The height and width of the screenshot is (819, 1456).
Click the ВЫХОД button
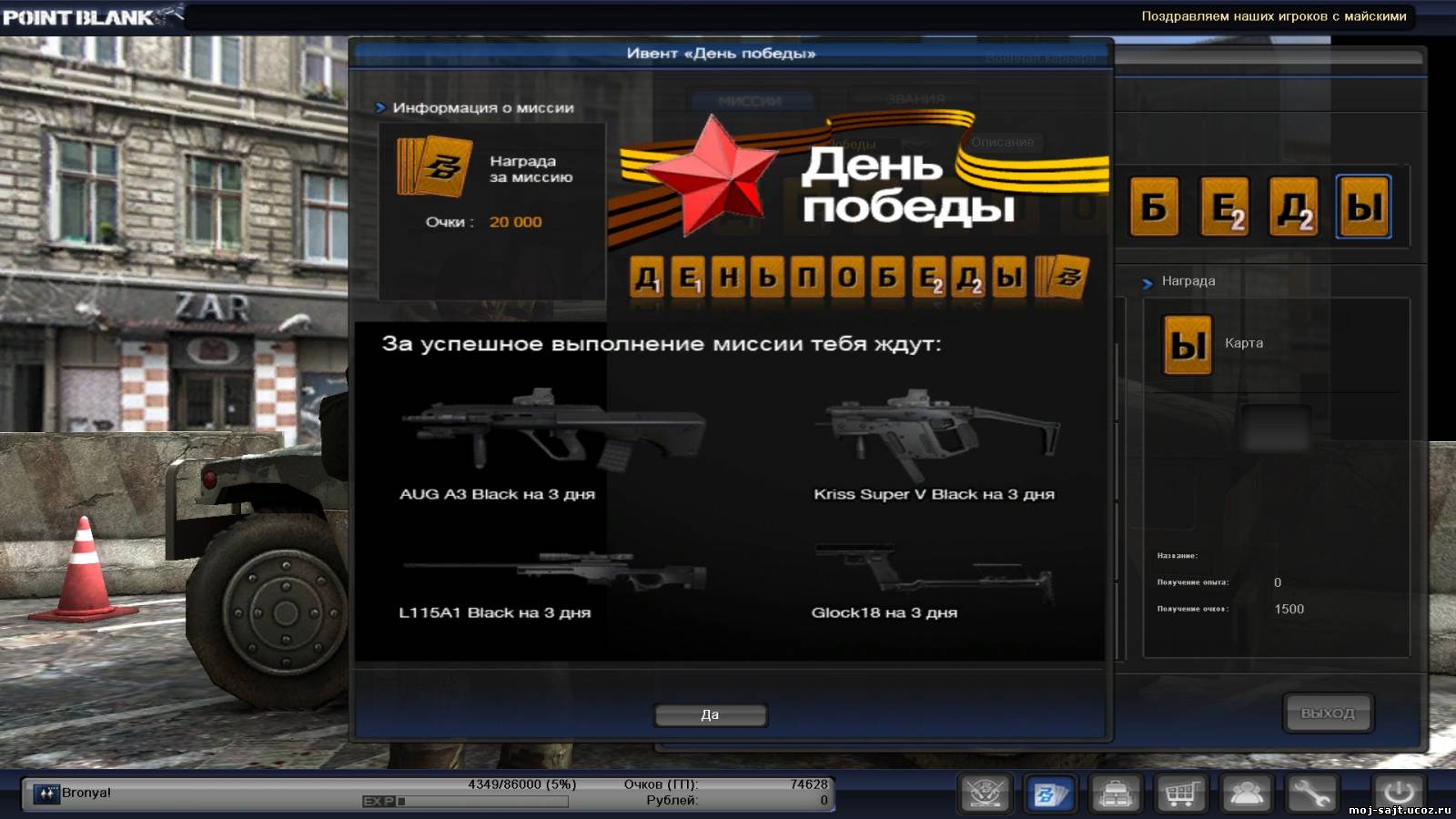[x=1328, y=713]
